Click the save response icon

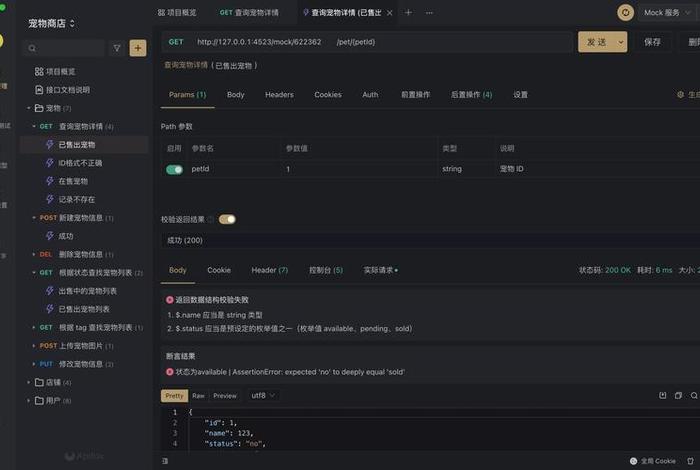point(662,395)
